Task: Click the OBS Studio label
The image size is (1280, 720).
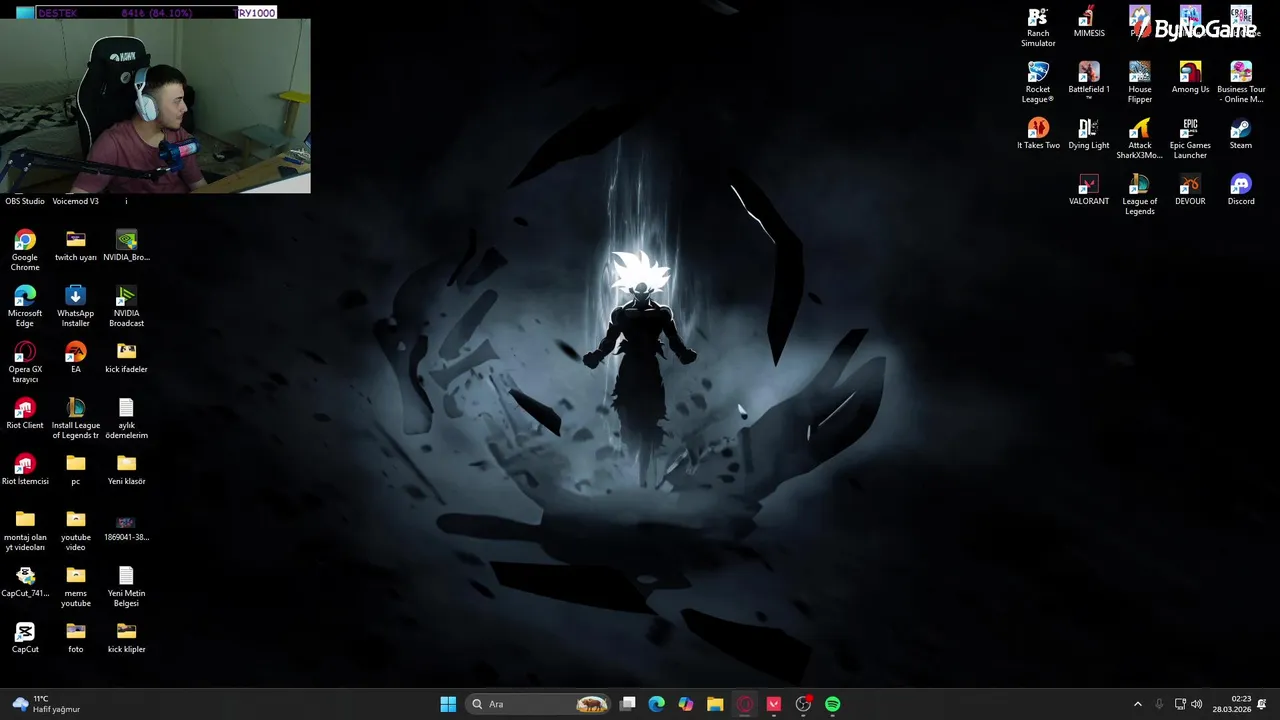Action: [25, 201]
